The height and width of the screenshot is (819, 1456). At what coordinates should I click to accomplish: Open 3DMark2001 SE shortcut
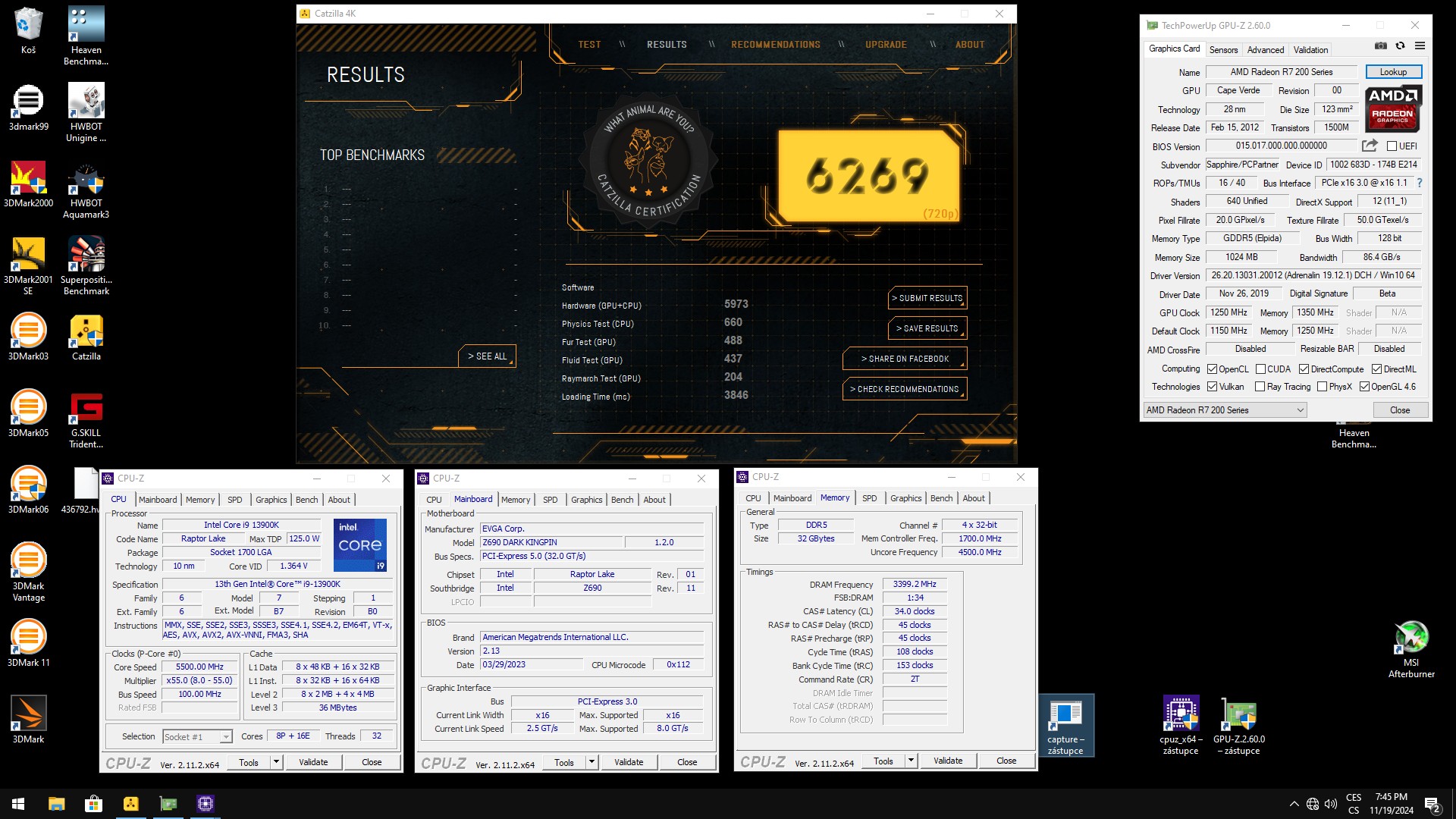28,265
